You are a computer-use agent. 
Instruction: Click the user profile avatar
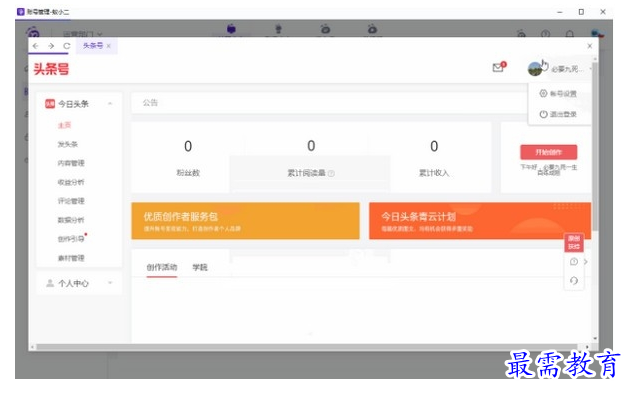tap(535, 69)
